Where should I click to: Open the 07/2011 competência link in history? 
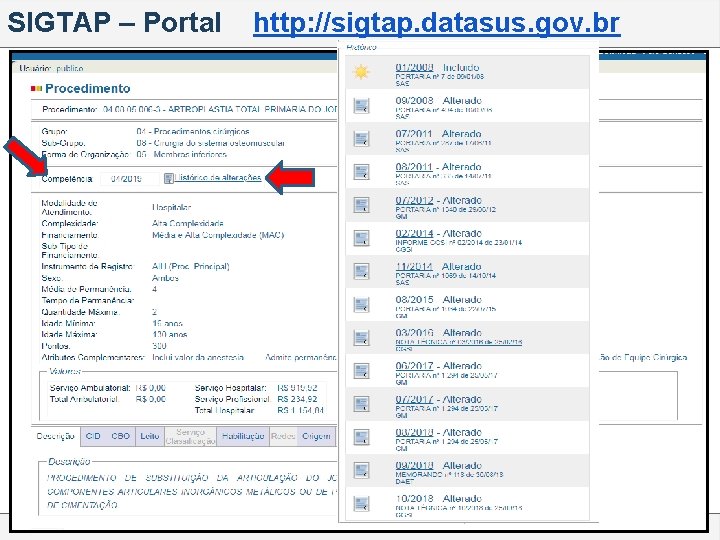[x=414, y=134]
